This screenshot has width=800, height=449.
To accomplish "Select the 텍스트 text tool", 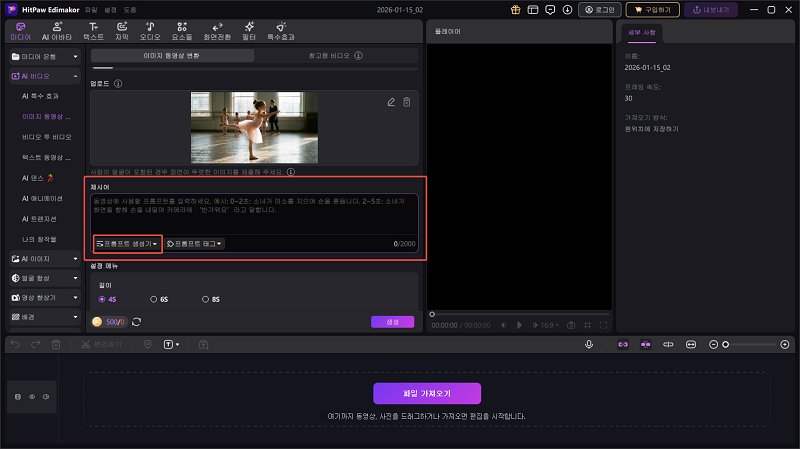I will [x=93, y=31].
